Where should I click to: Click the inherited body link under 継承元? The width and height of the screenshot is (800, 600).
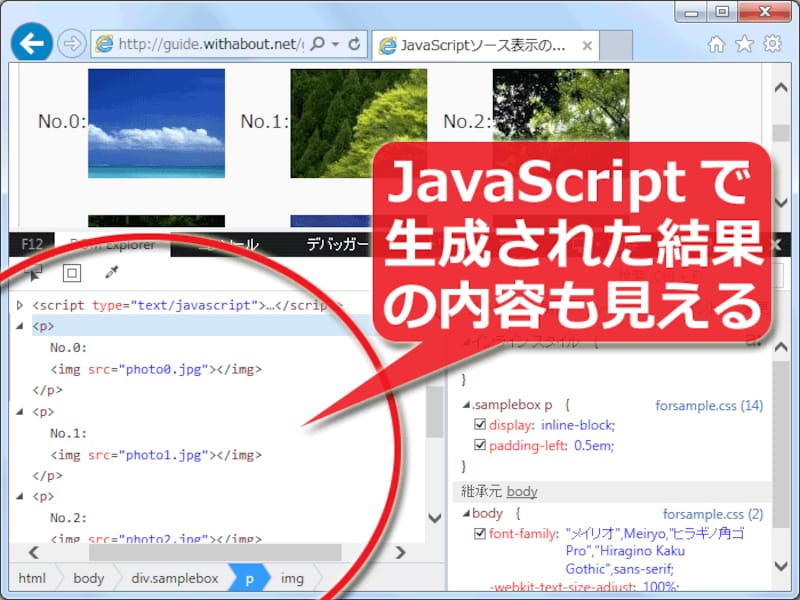click(524, 490)
